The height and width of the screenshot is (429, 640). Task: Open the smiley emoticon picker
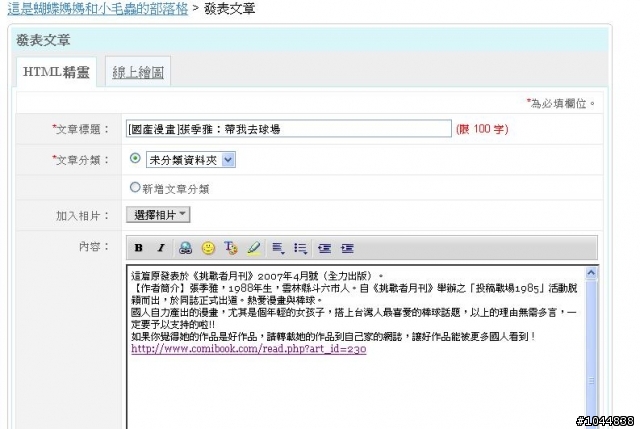(x=208, y=248)
